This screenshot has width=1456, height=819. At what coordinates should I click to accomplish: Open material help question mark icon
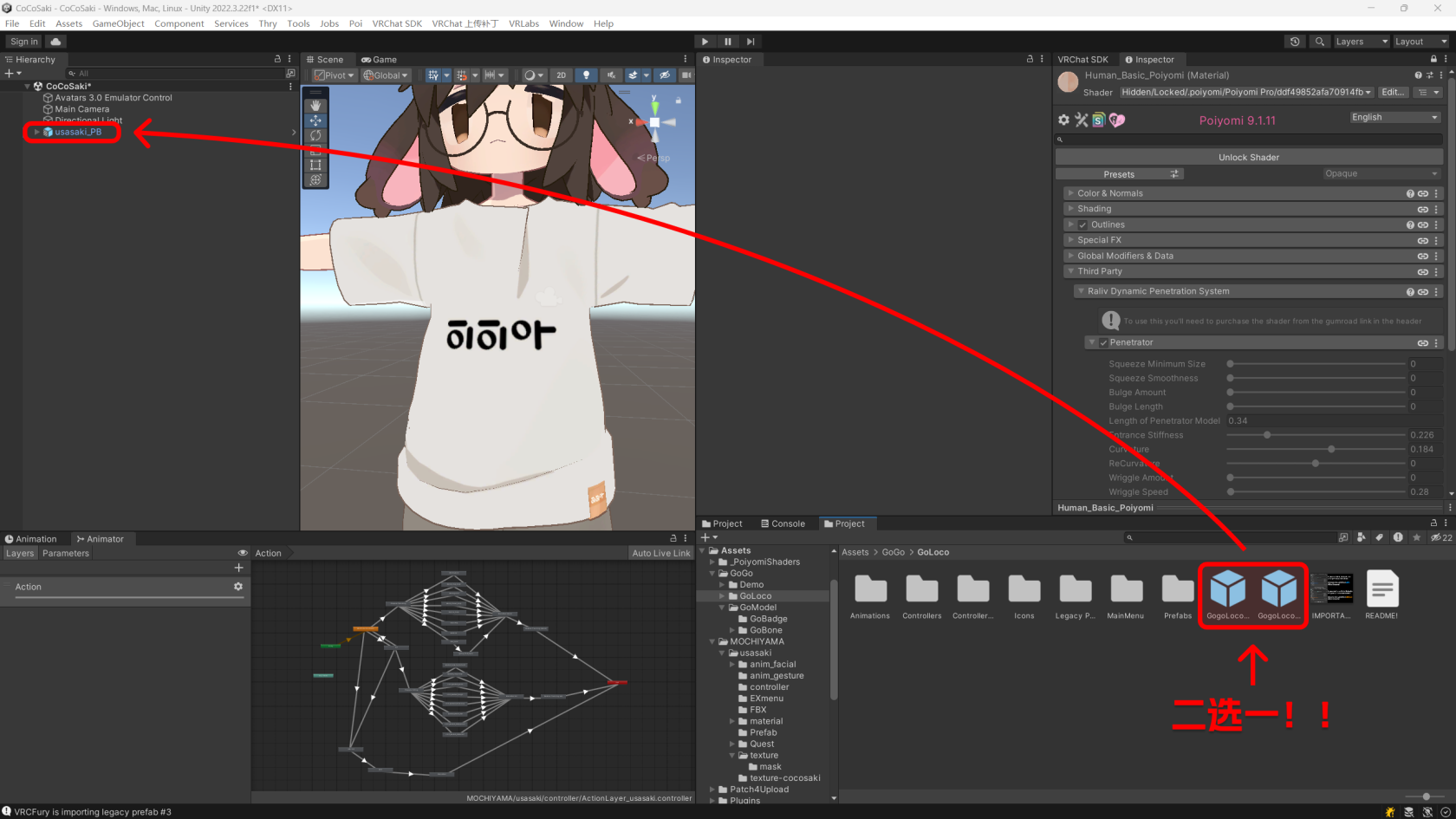click(x=1418, y=75)
